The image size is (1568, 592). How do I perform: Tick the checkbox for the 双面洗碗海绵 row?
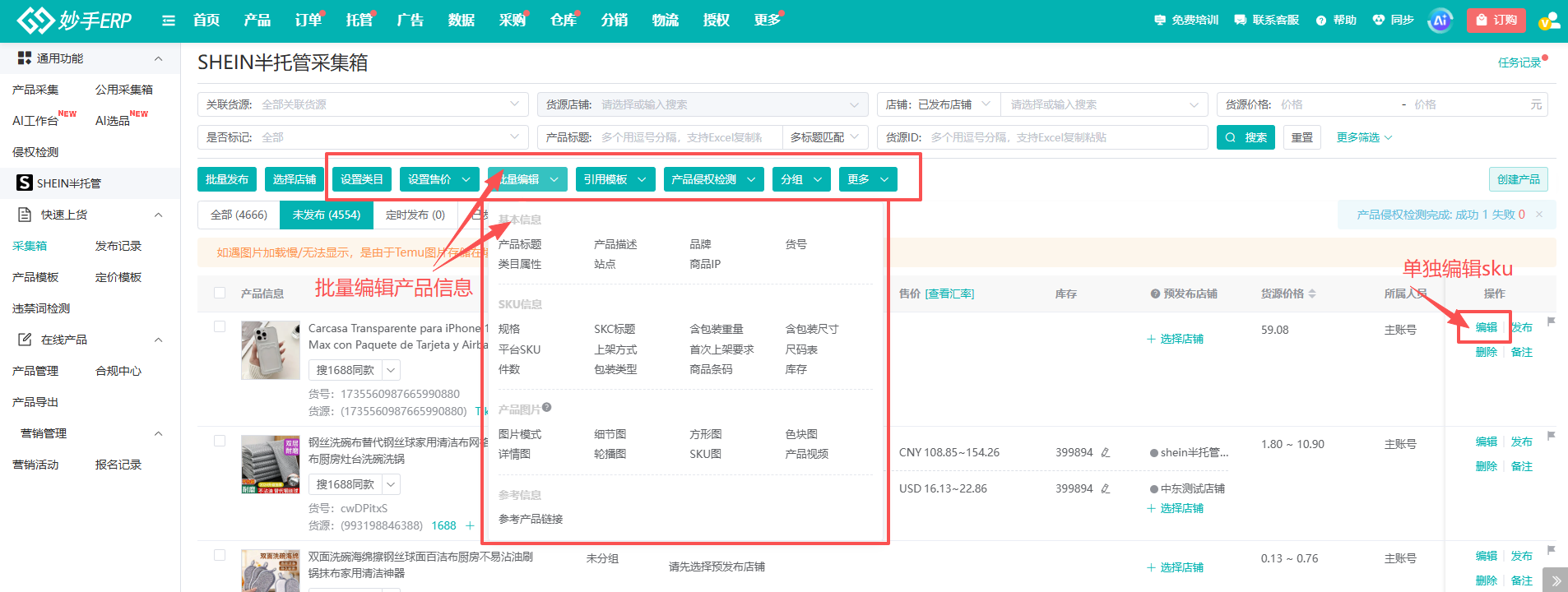(x=220, y=556)
